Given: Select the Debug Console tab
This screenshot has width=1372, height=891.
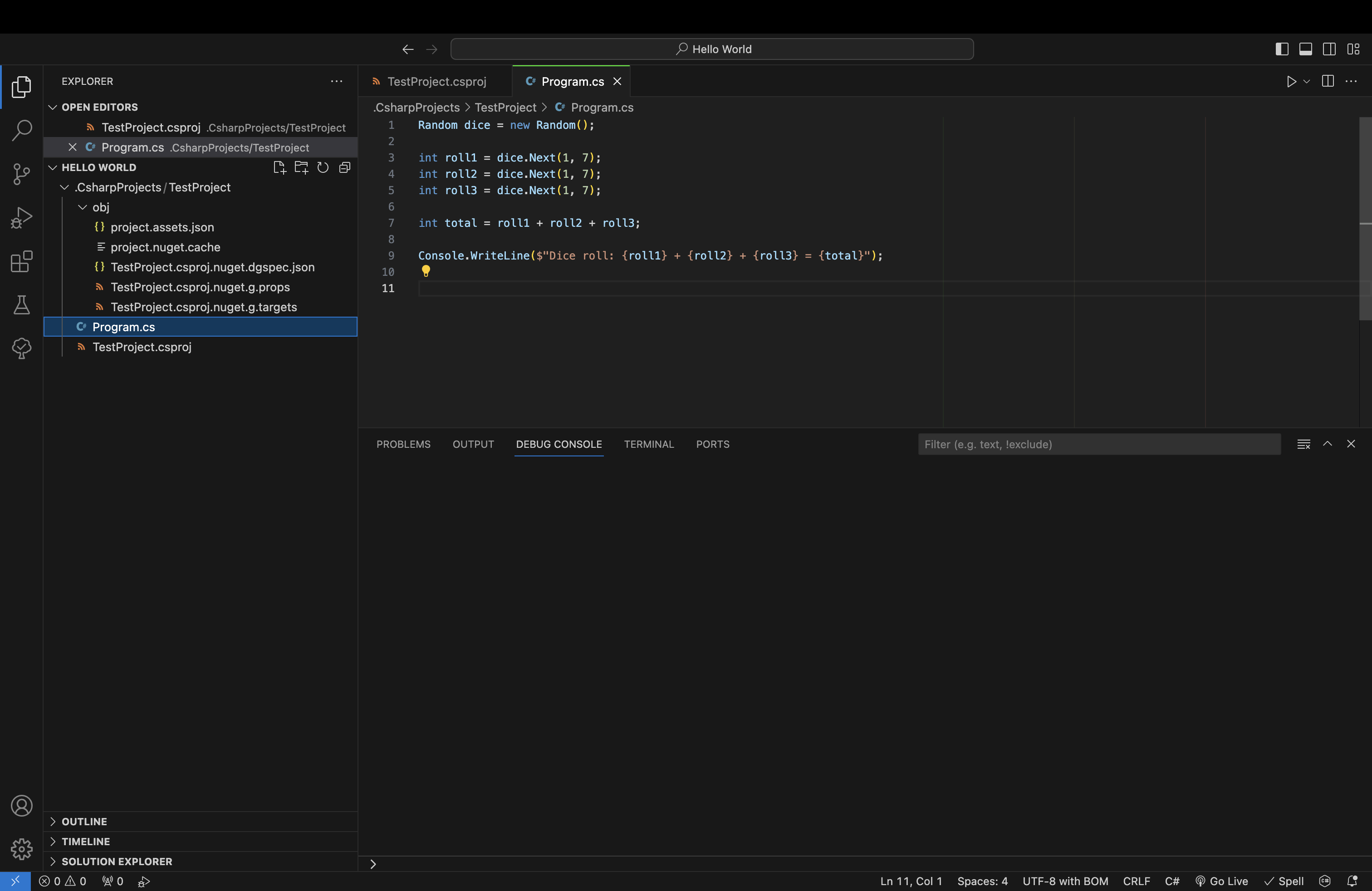Looking at the screenshot, I should [x=559, y=444].
